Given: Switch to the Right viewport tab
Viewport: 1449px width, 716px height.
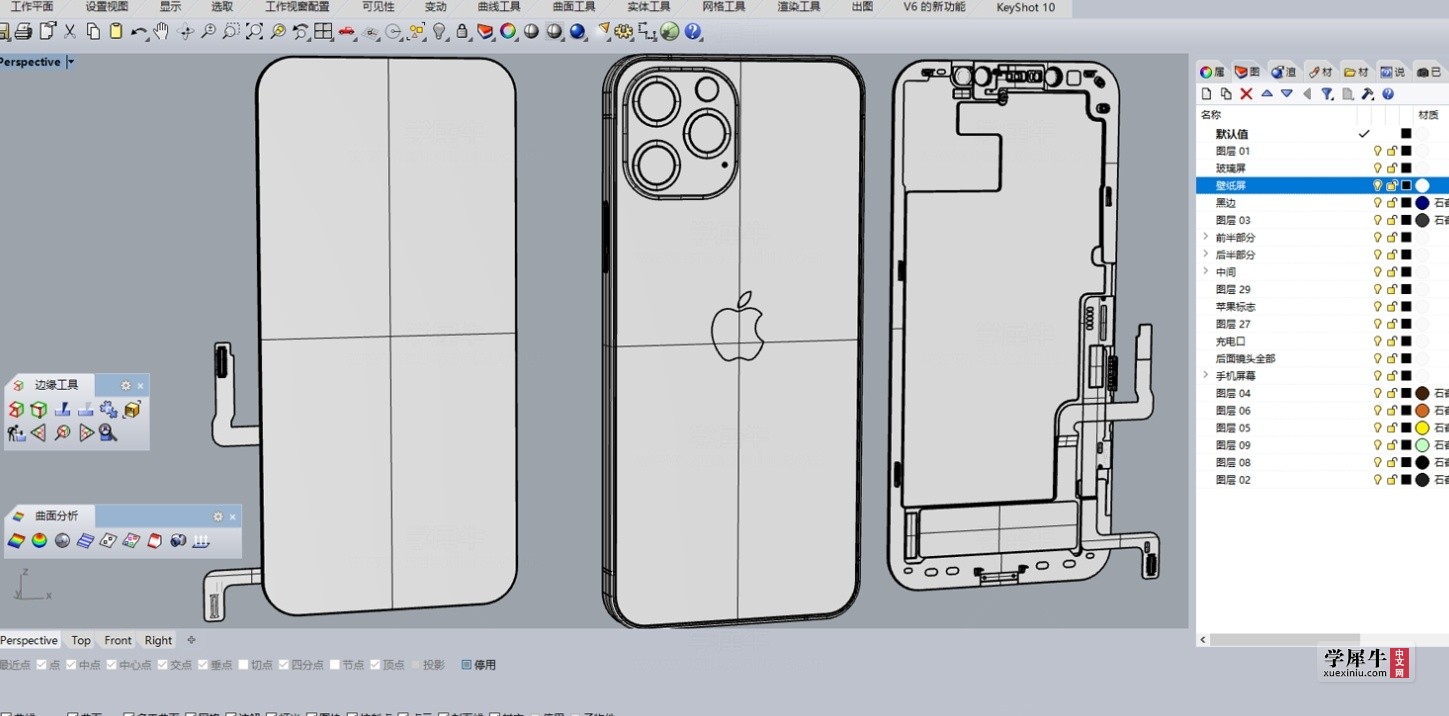Looking at the screenshot, I should click(158, 640).
